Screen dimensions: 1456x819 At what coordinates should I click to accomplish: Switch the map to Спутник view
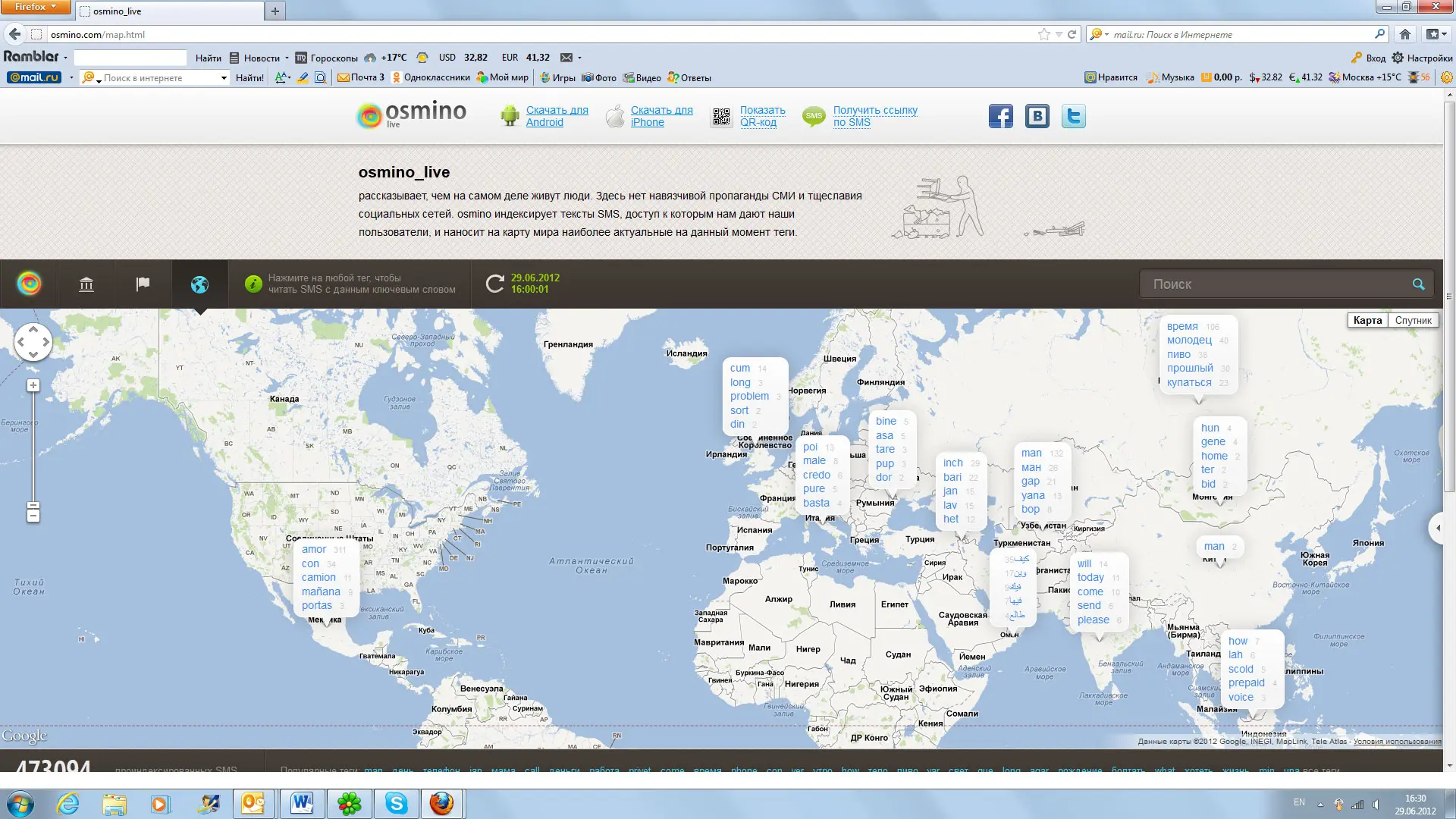1413,320
